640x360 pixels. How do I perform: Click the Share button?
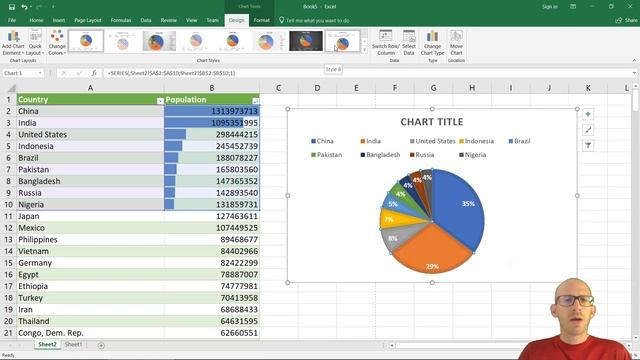tap(627, 20)
